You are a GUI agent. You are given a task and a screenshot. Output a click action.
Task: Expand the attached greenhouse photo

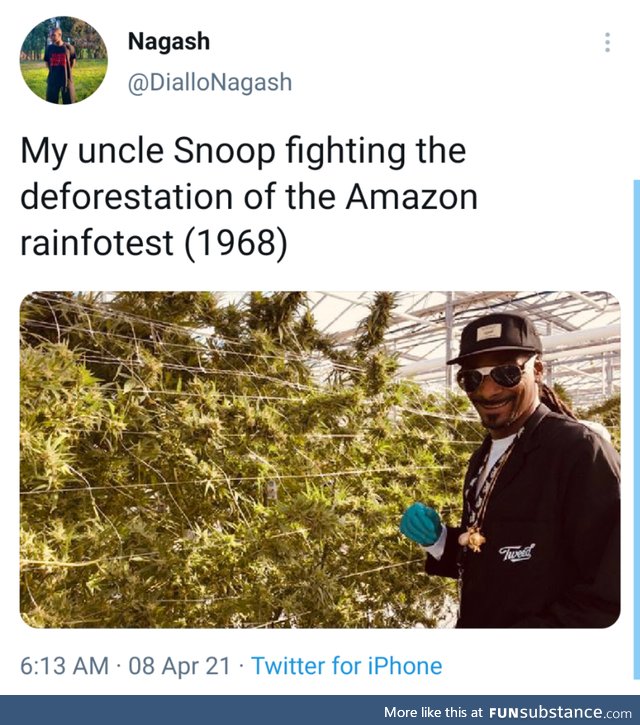point(320,459)
